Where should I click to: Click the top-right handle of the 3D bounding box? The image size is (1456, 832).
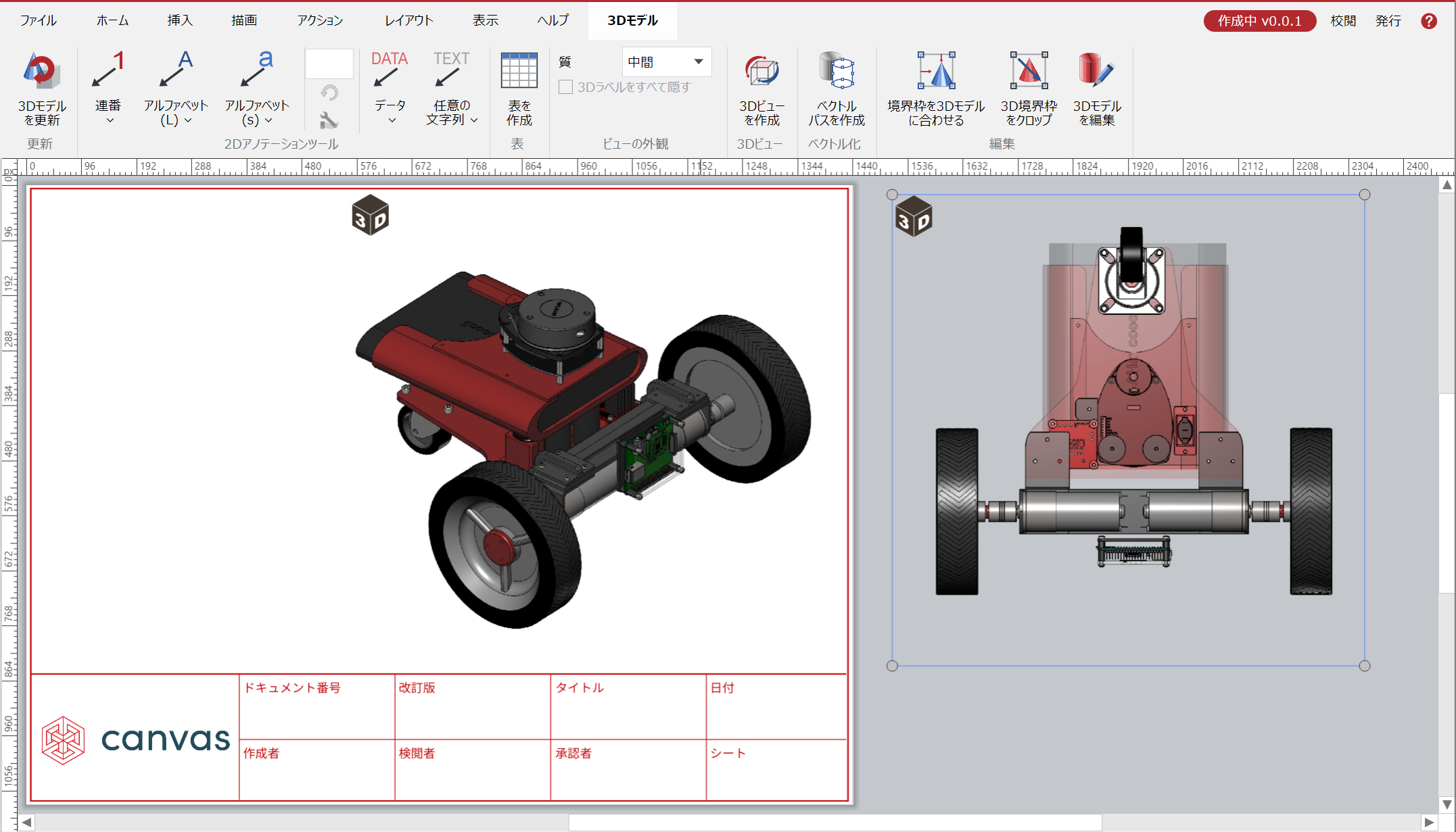click(x=1365, y=195)
